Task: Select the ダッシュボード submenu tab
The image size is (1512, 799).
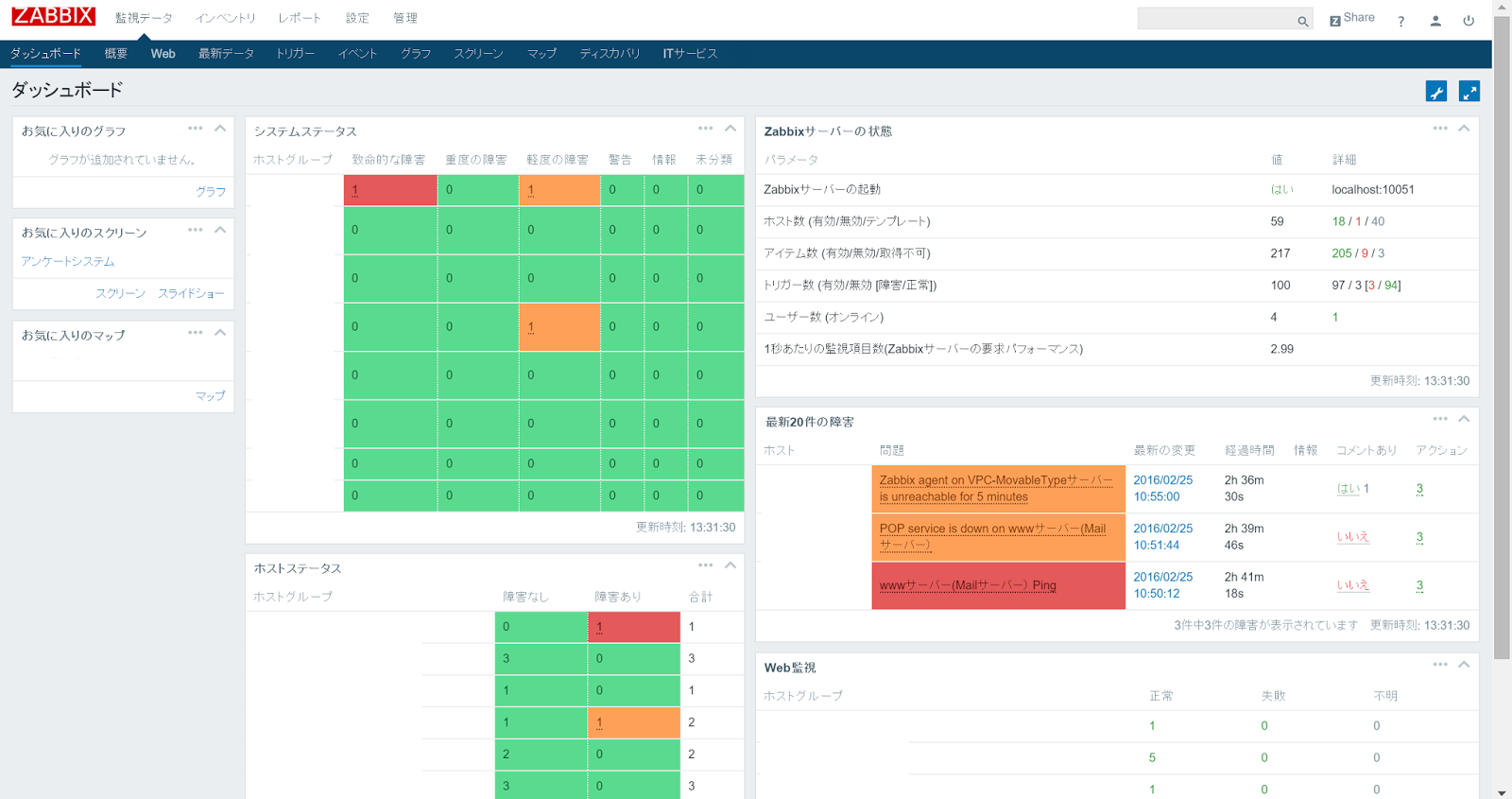Action: (x=45, y=54)
